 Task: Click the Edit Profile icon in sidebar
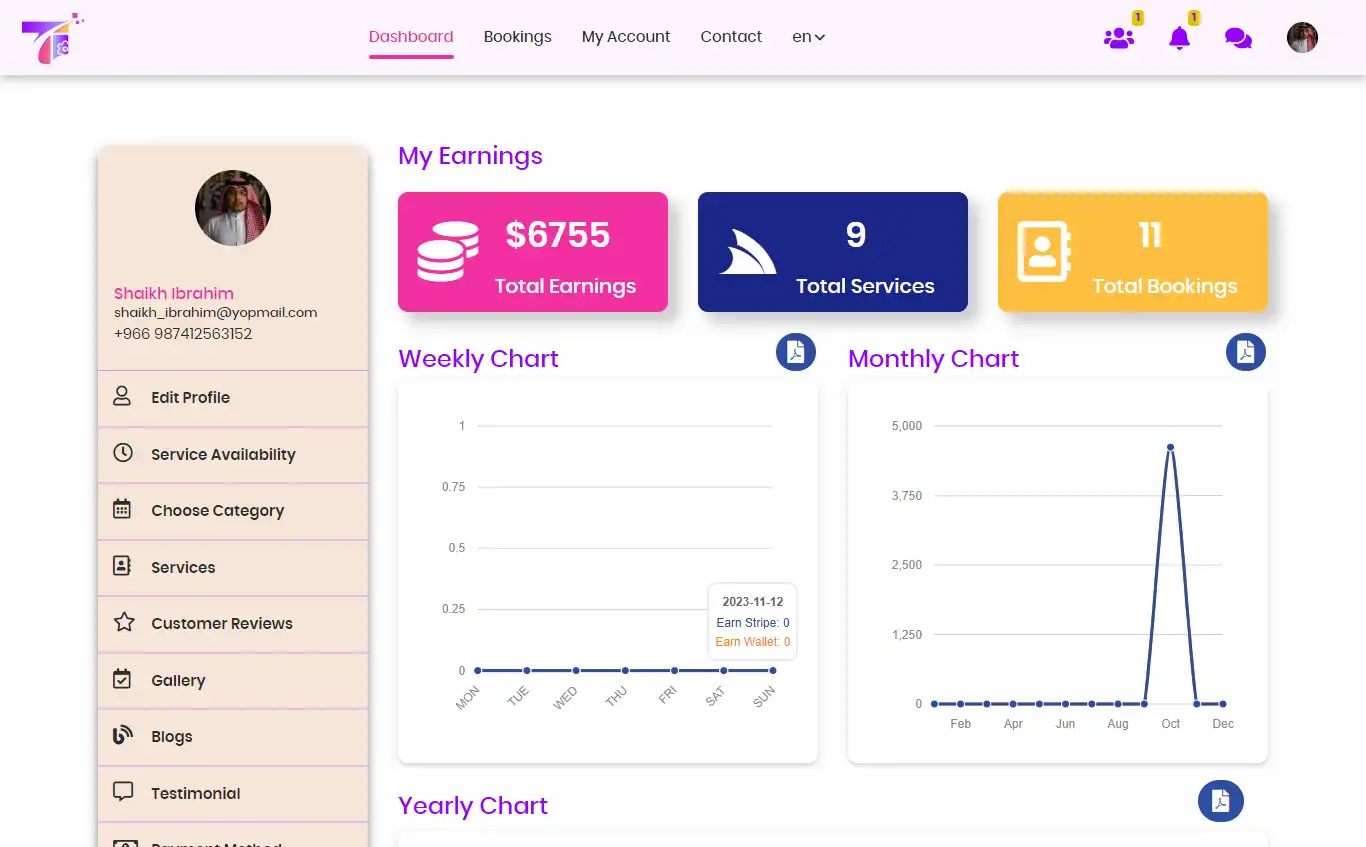click(x=122, y=397)
